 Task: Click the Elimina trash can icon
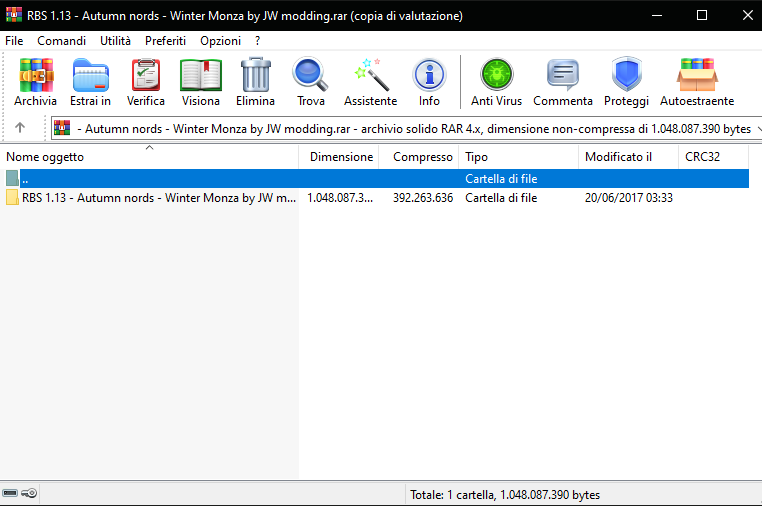point(255,82)
